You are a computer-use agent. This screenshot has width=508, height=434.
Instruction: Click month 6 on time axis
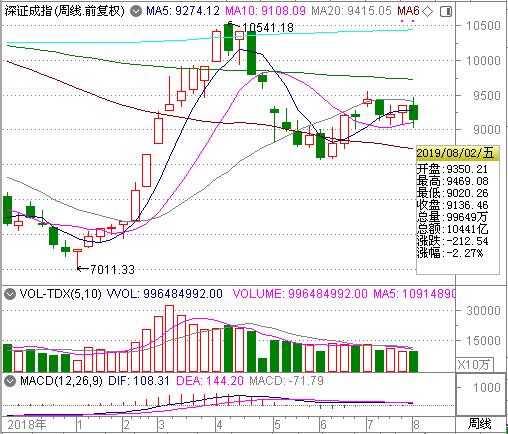click(x=323, y=425)
